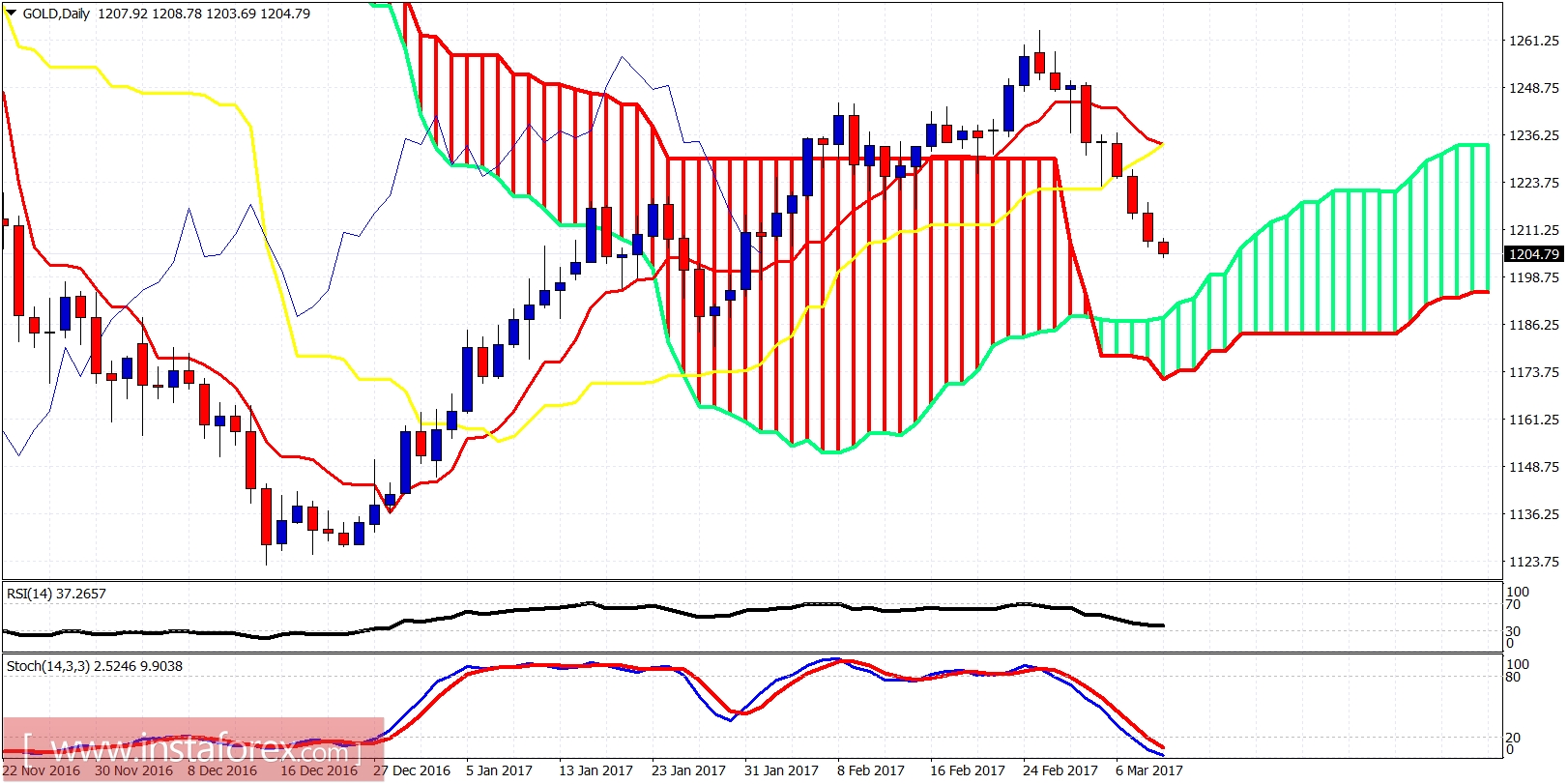The height and width of the screenshot is (784, 1568).
Task: Click the 1161.25 price axis label
Action: tap(1534, 420)
